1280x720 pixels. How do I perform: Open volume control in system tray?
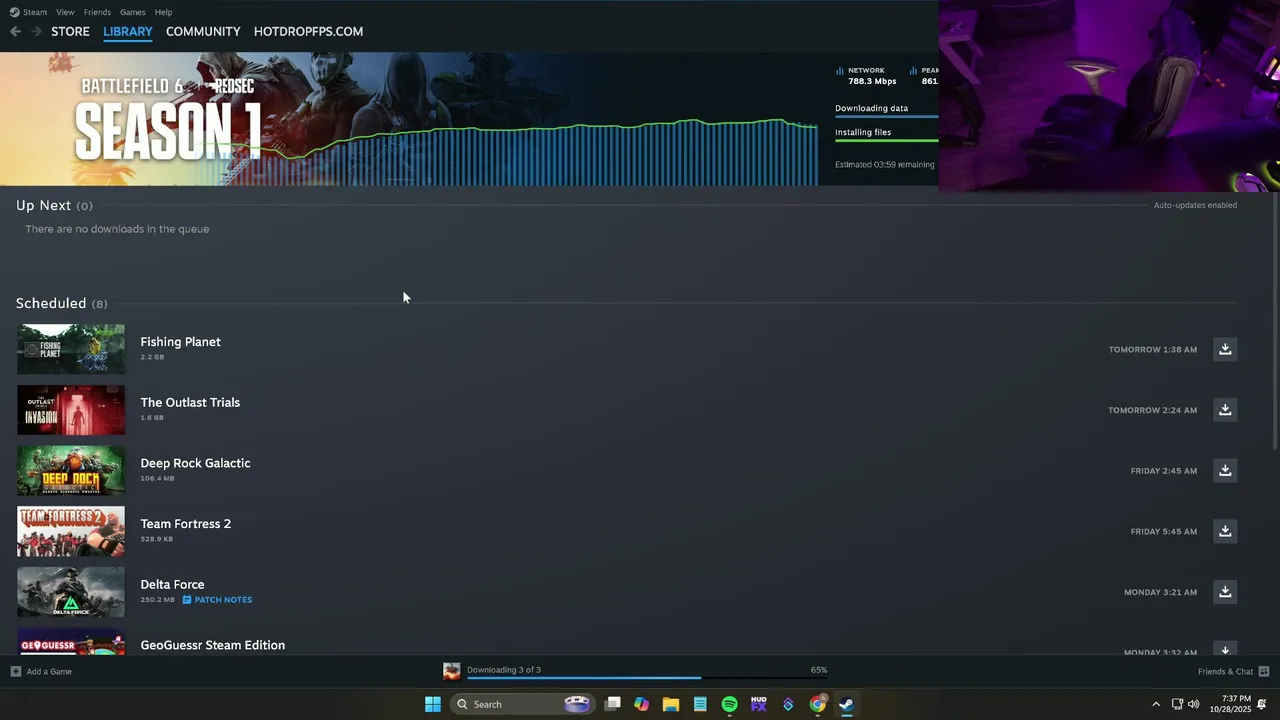tap(1193, 704)
